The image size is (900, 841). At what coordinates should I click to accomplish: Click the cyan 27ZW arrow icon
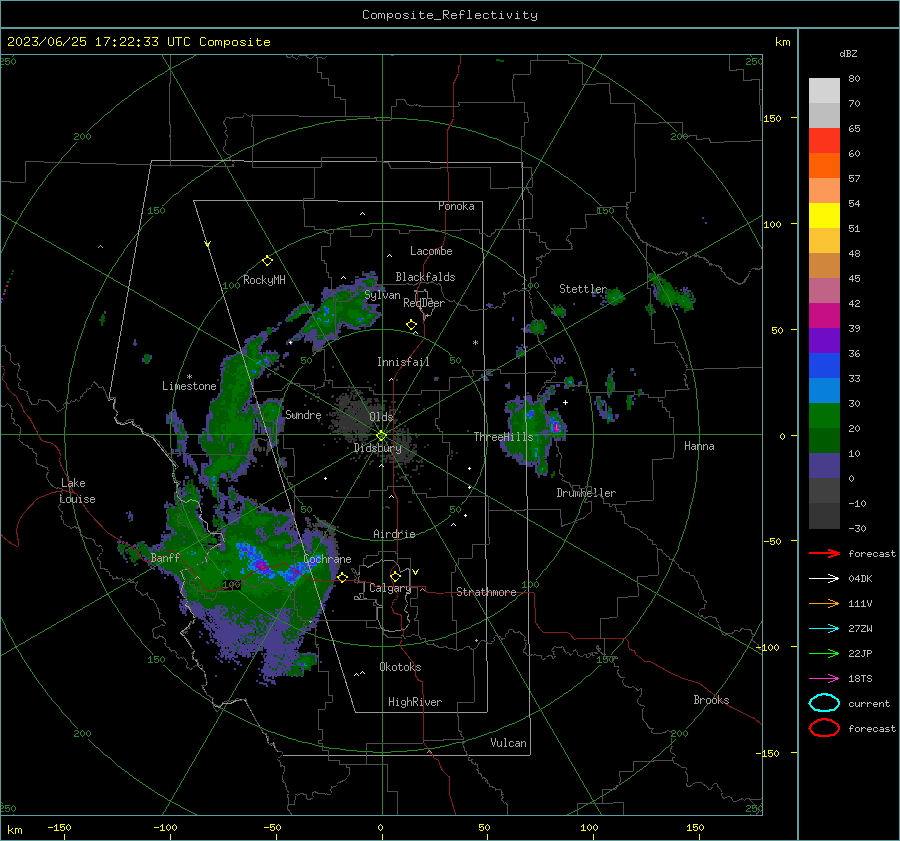pos(824,629)
